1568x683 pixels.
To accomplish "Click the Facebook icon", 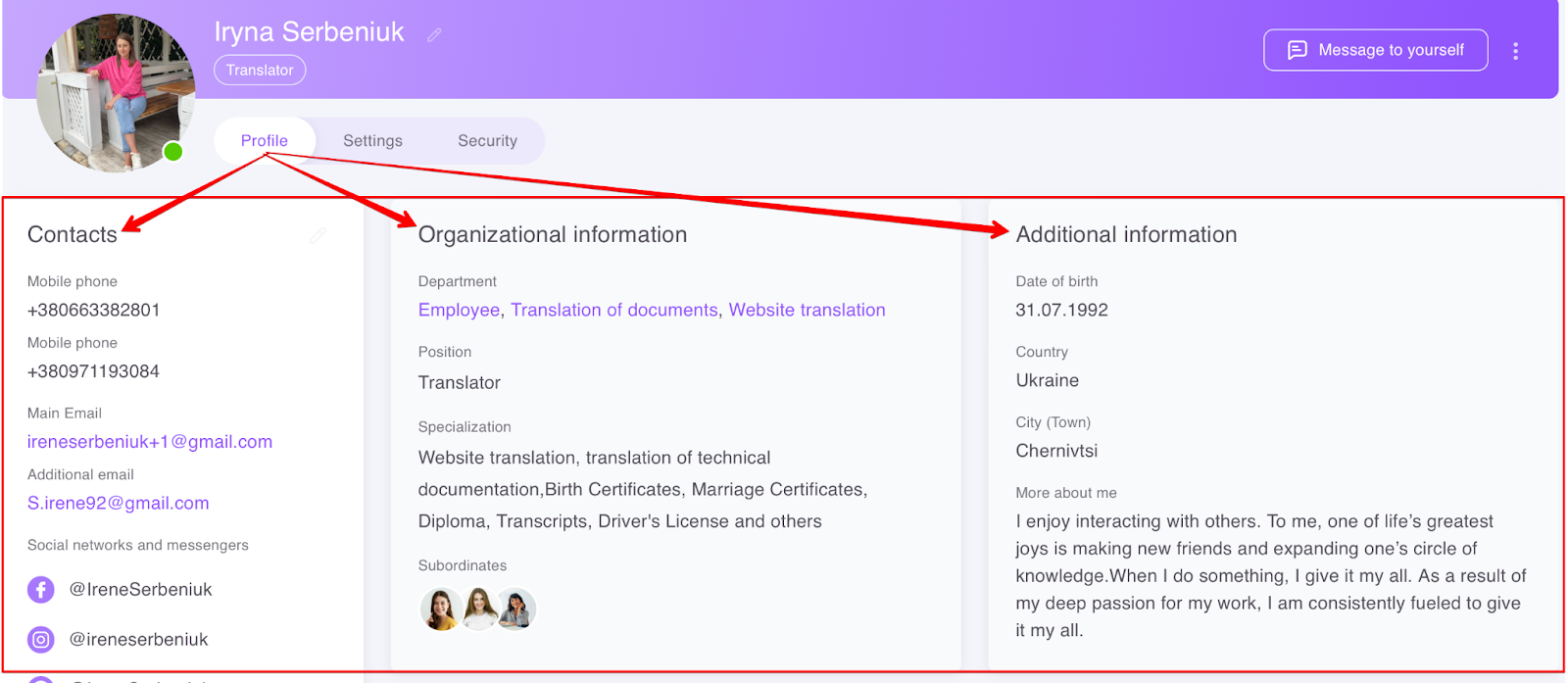I will coord(41,590).
